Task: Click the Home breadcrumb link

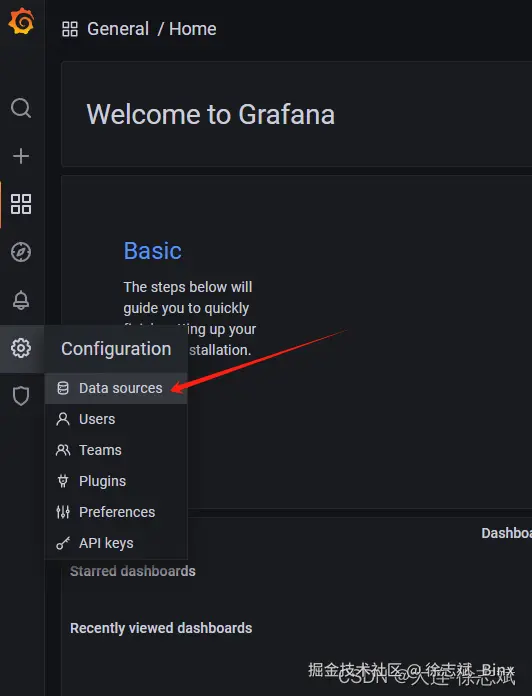Action: (x=193, y=29)
